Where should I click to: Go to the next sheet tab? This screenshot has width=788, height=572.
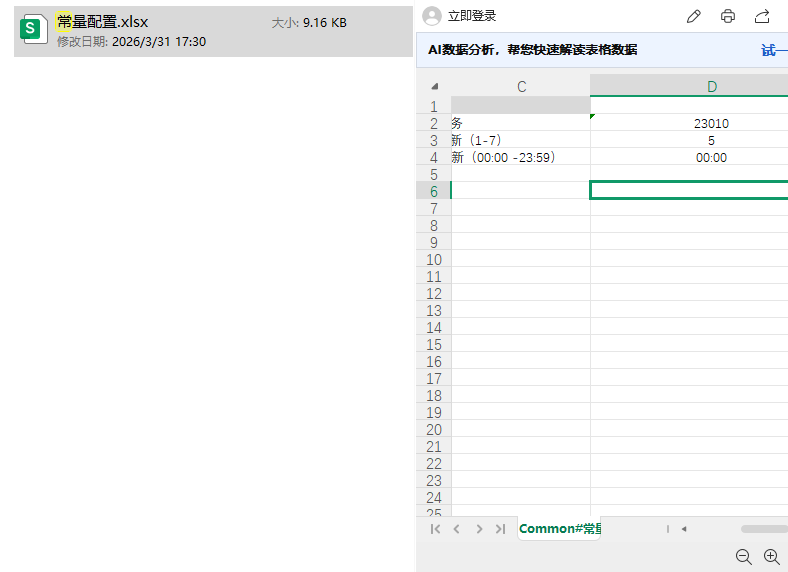[x=479, y=529]
